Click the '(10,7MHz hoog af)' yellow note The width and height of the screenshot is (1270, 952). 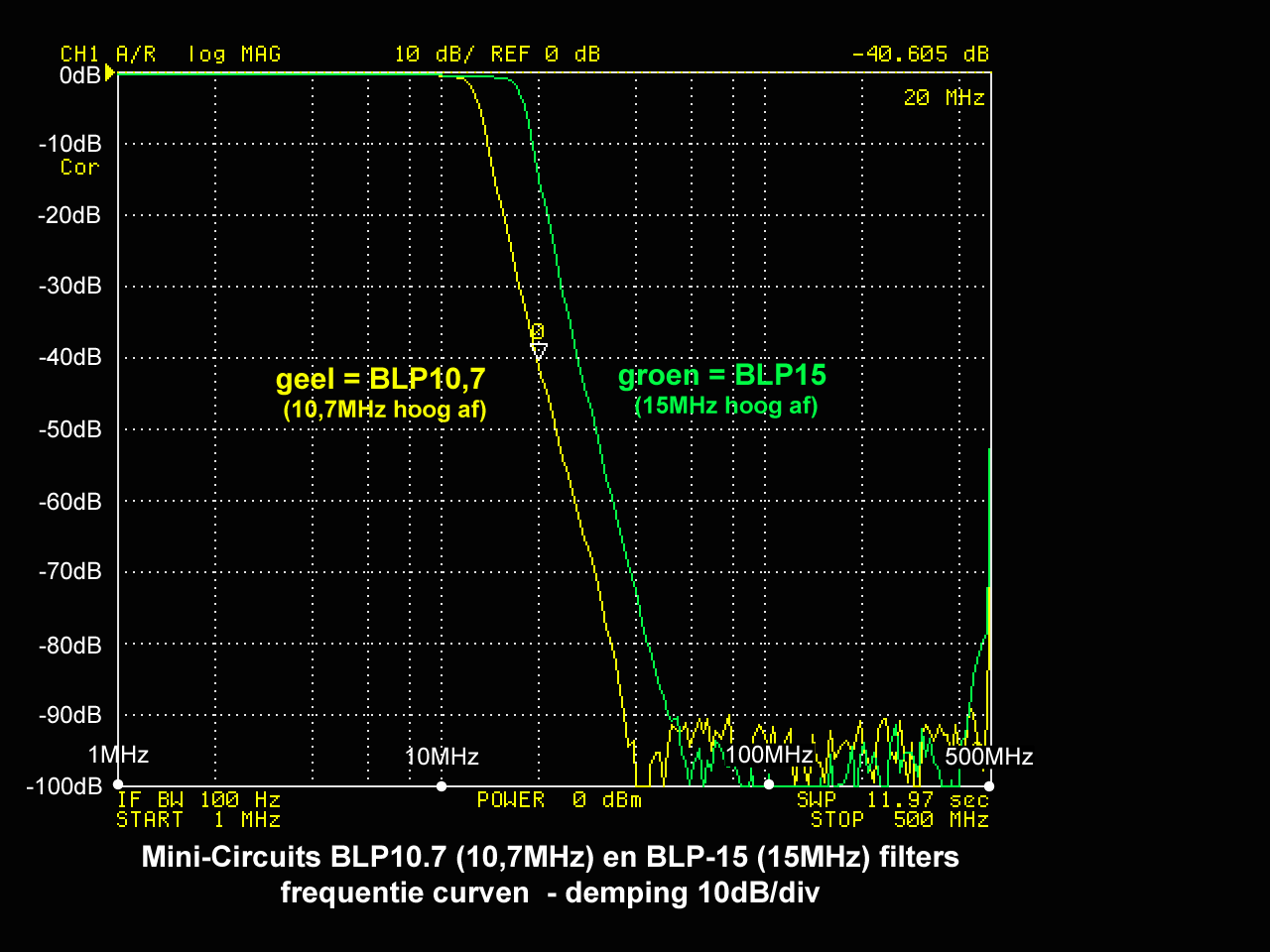tap(385, 409)
